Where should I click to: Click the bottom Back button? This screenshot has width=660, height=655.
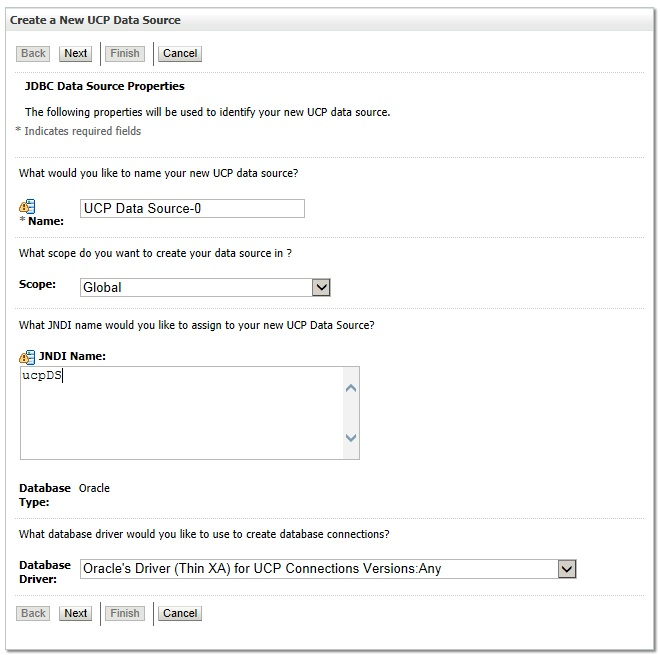point(34,613)
